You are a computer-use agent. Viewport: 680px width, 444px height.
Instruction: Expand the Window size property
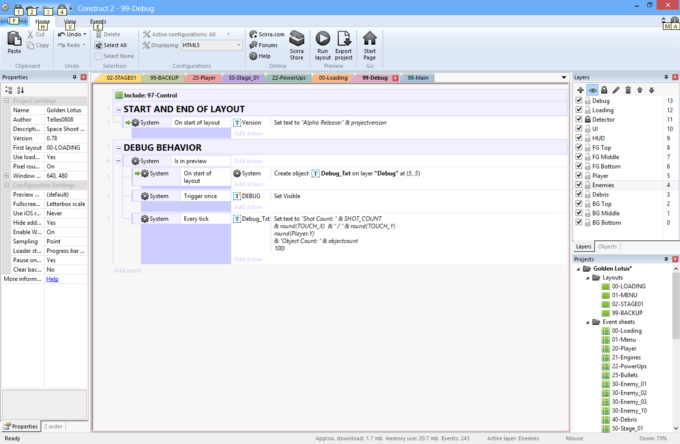point(7,176)
